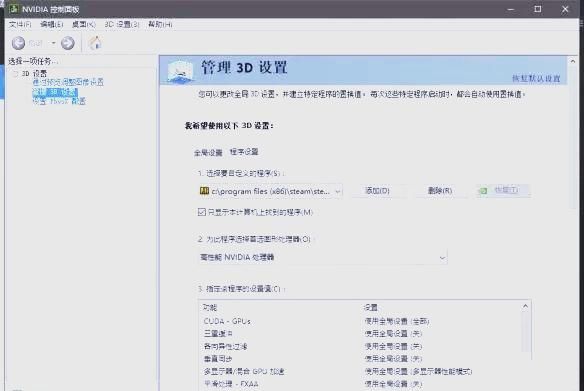The width and height of the screenshot is (584, 391).
Task: Click the Home icon in toolbar
Action: [95, 43]
